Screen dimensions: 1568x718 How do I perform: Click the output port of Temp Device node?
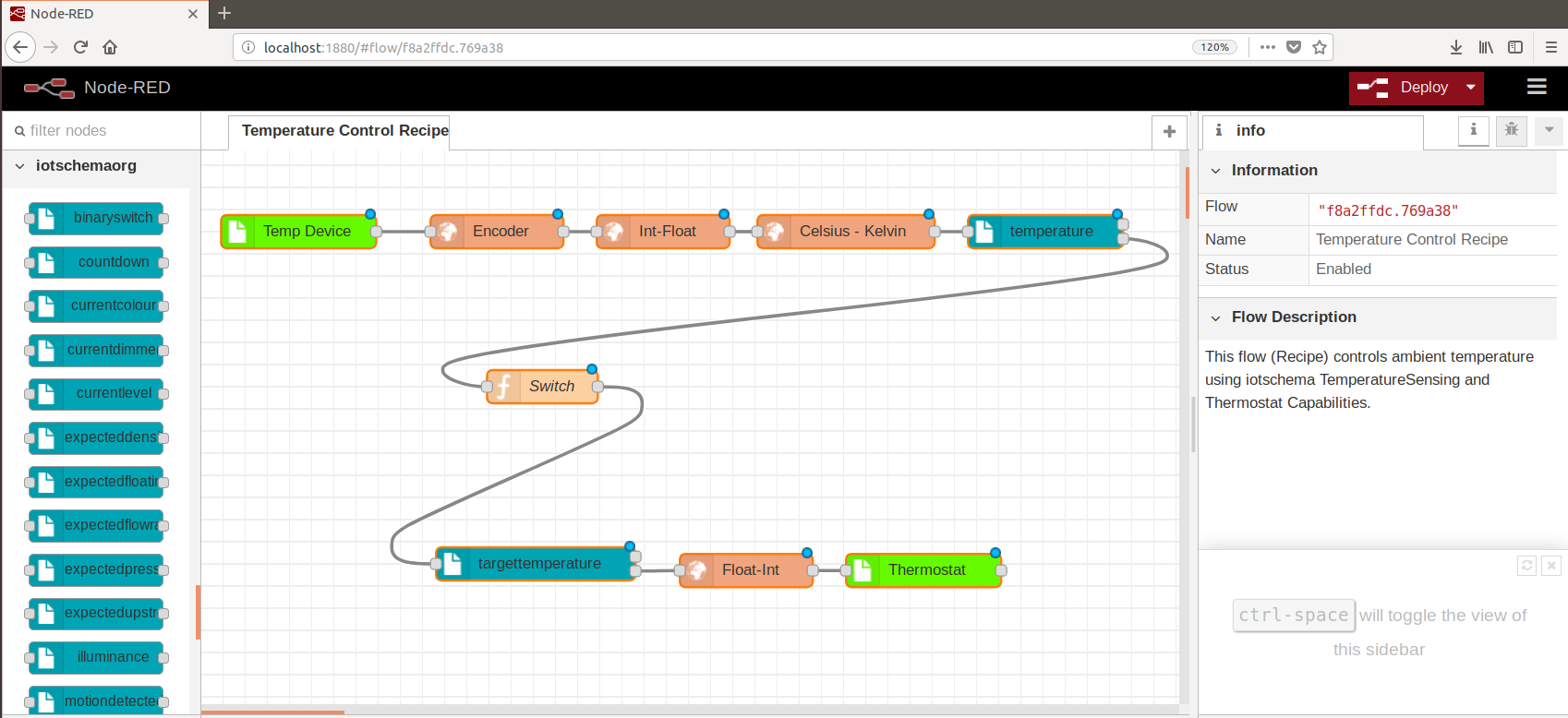coord(377,232)
